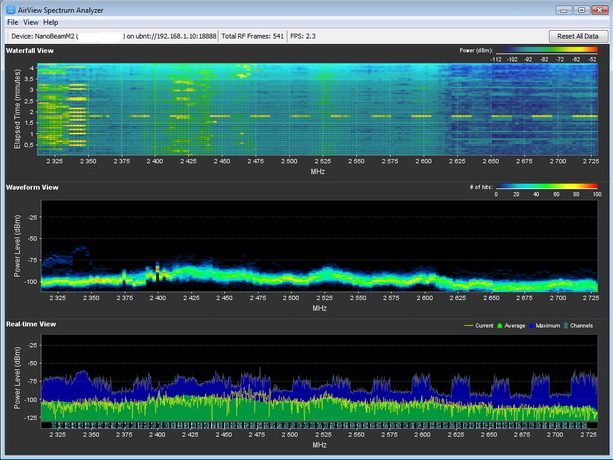This screenshot has width=613, height=460.
Task: Click the Power (dBm) color scale bar
Action: pyautogui.click(x=546, y=49)
